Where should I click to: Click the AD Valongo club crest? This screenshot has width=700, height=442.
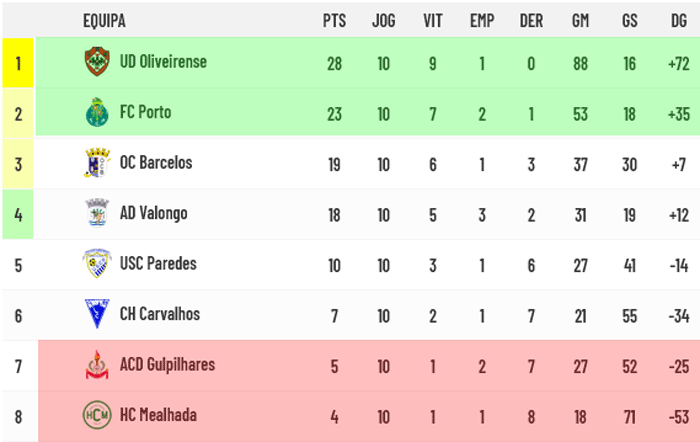point(97,213)
